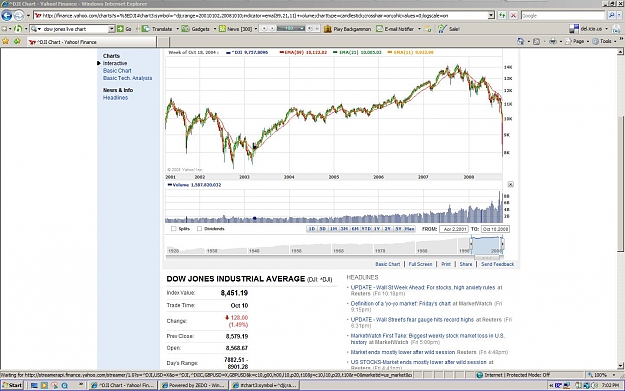
Task: Select the 1D chart range
Action: click(x=312, y=229)
